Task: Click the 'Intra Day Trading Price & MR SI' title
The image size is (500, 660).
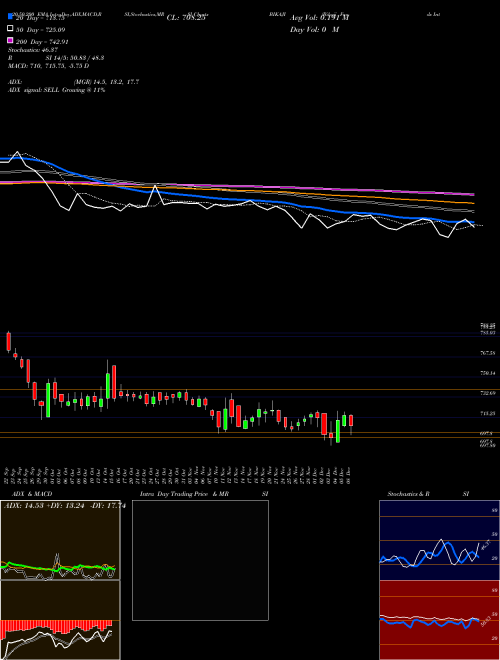Action: click(204, 494)
